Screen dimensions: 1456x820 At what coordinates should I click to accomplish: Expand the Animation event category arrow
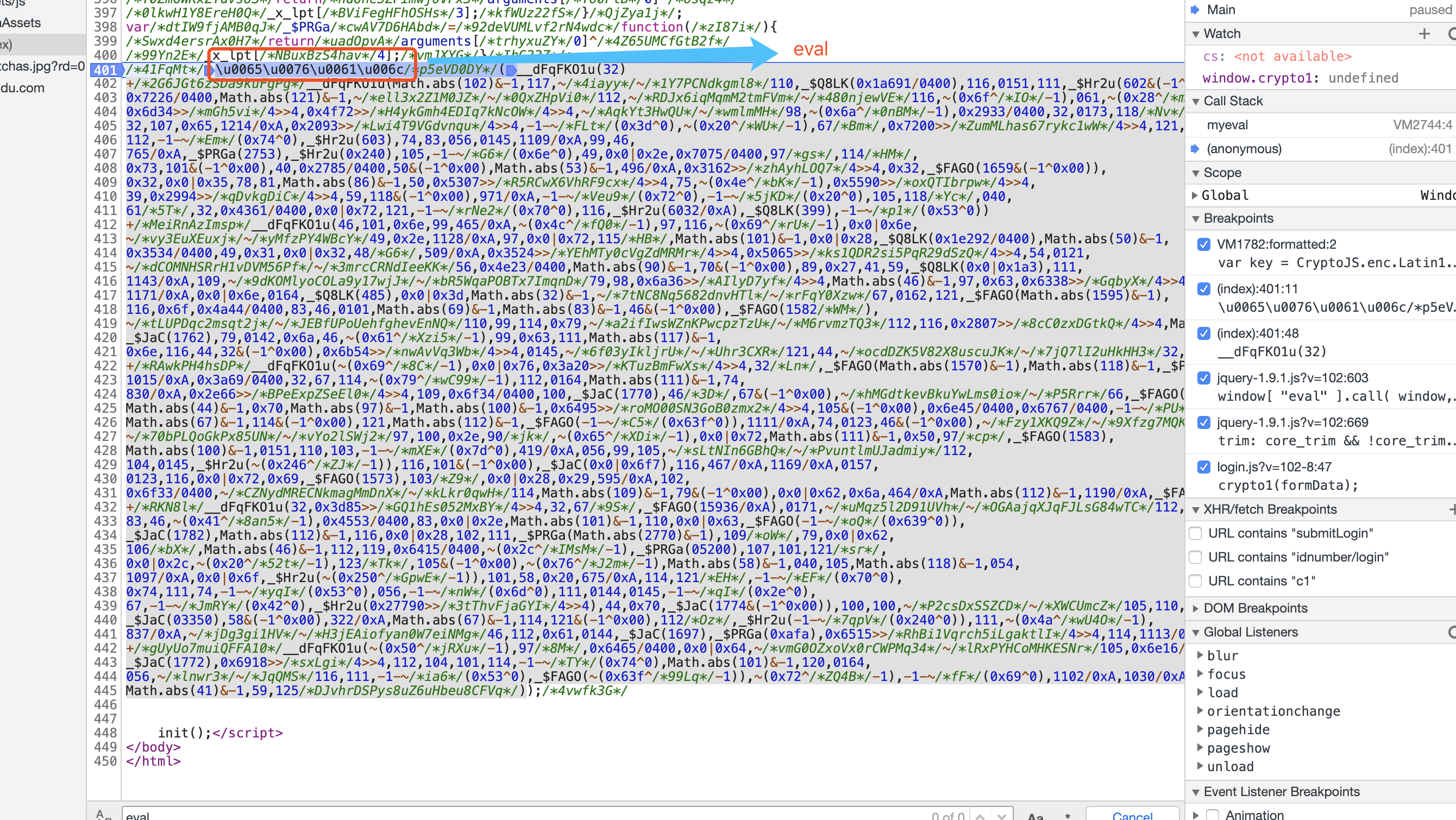[1195, 815]
